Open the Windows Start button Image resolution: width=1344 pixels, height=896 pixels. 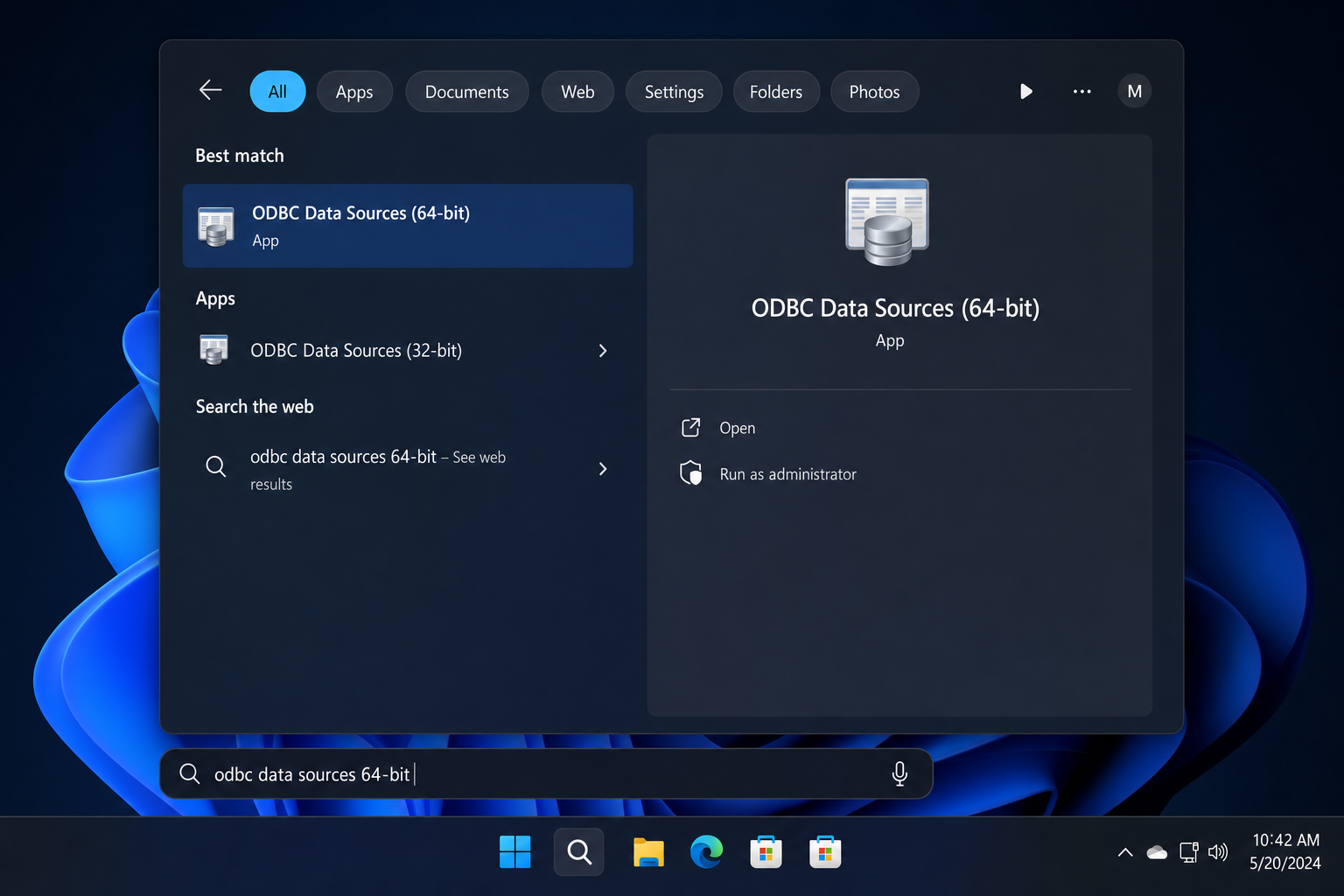515,851
